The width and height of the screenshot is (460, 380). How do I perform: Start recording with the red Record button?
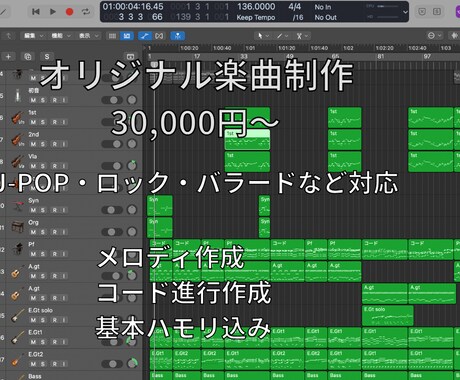(69, 12)
